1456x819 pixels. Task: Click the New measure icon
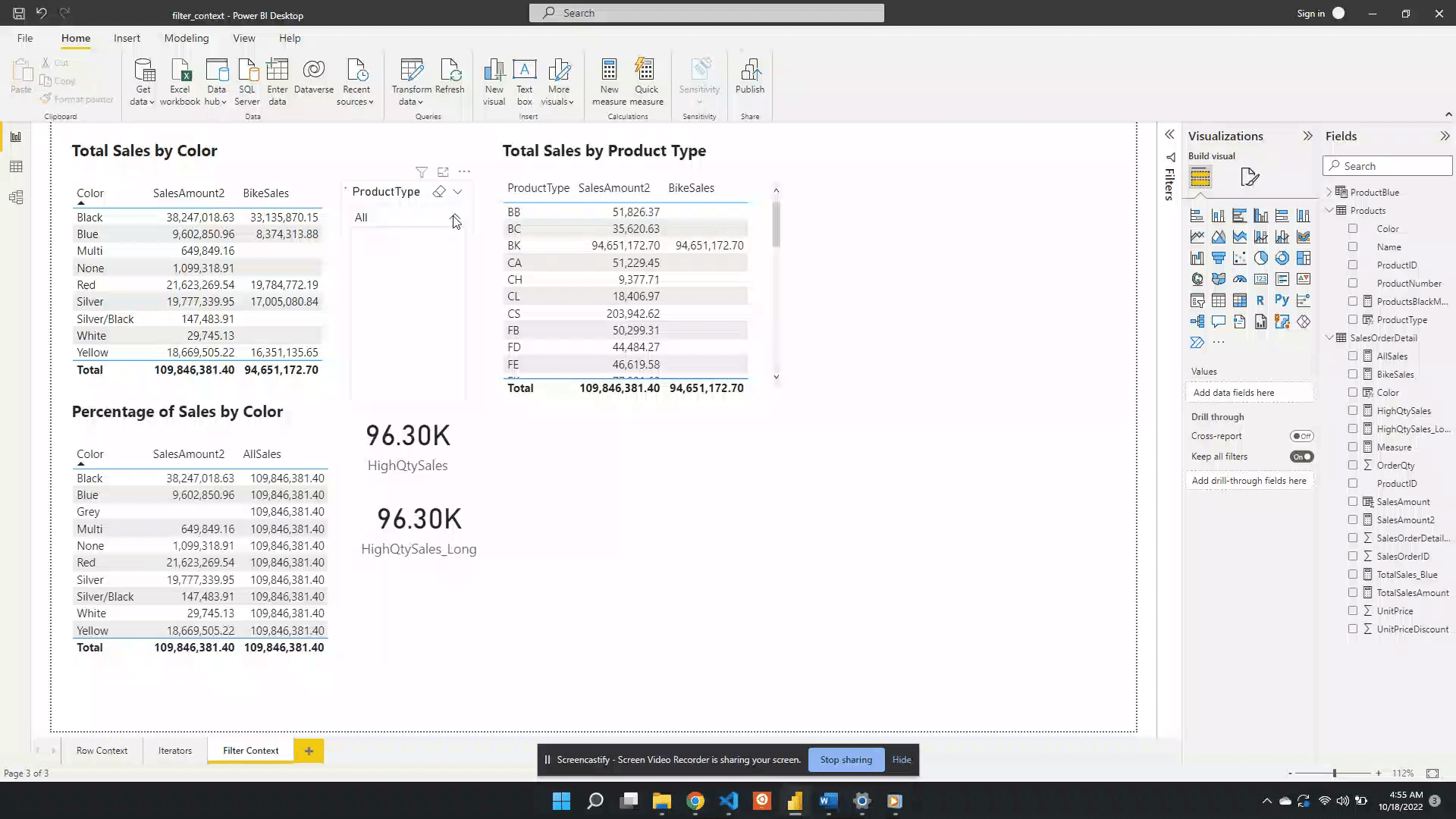click(x=609, y=71)
